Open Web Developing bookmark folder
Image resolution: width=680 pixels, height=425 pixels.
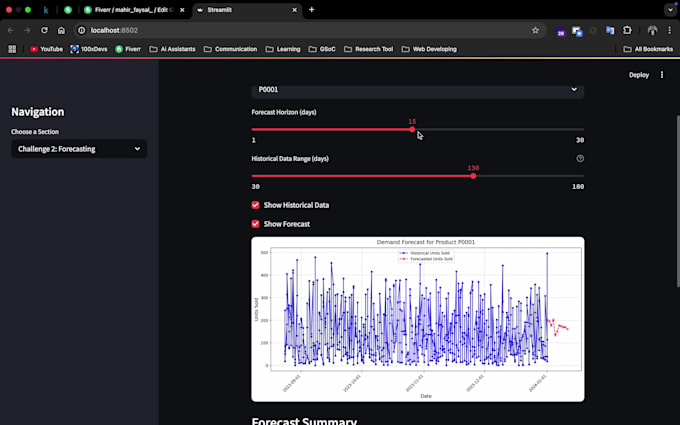point(429,49)
